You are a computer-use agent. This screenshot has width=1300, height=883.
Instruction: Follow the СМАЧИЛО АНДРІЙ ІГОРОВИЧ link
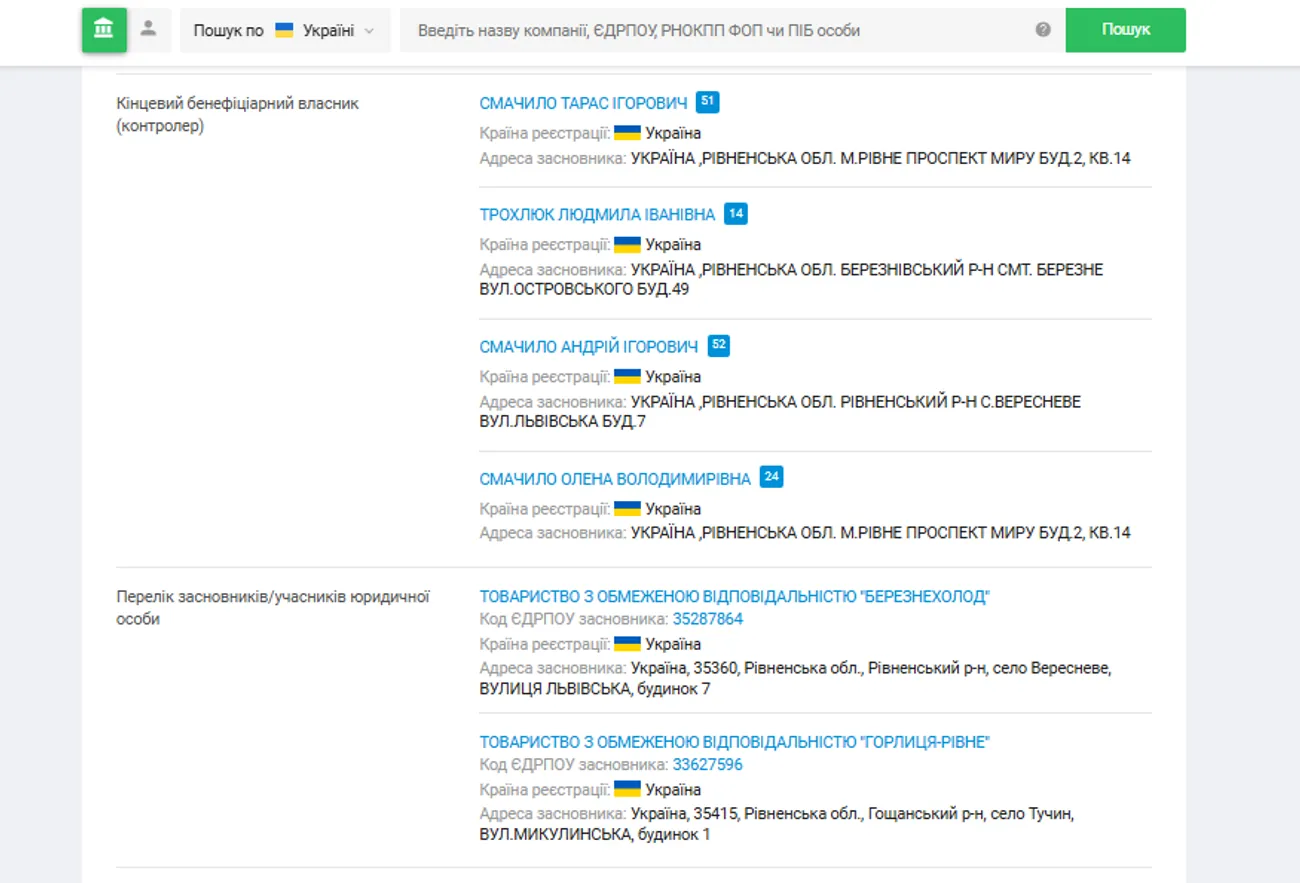(x=588, y=347)
